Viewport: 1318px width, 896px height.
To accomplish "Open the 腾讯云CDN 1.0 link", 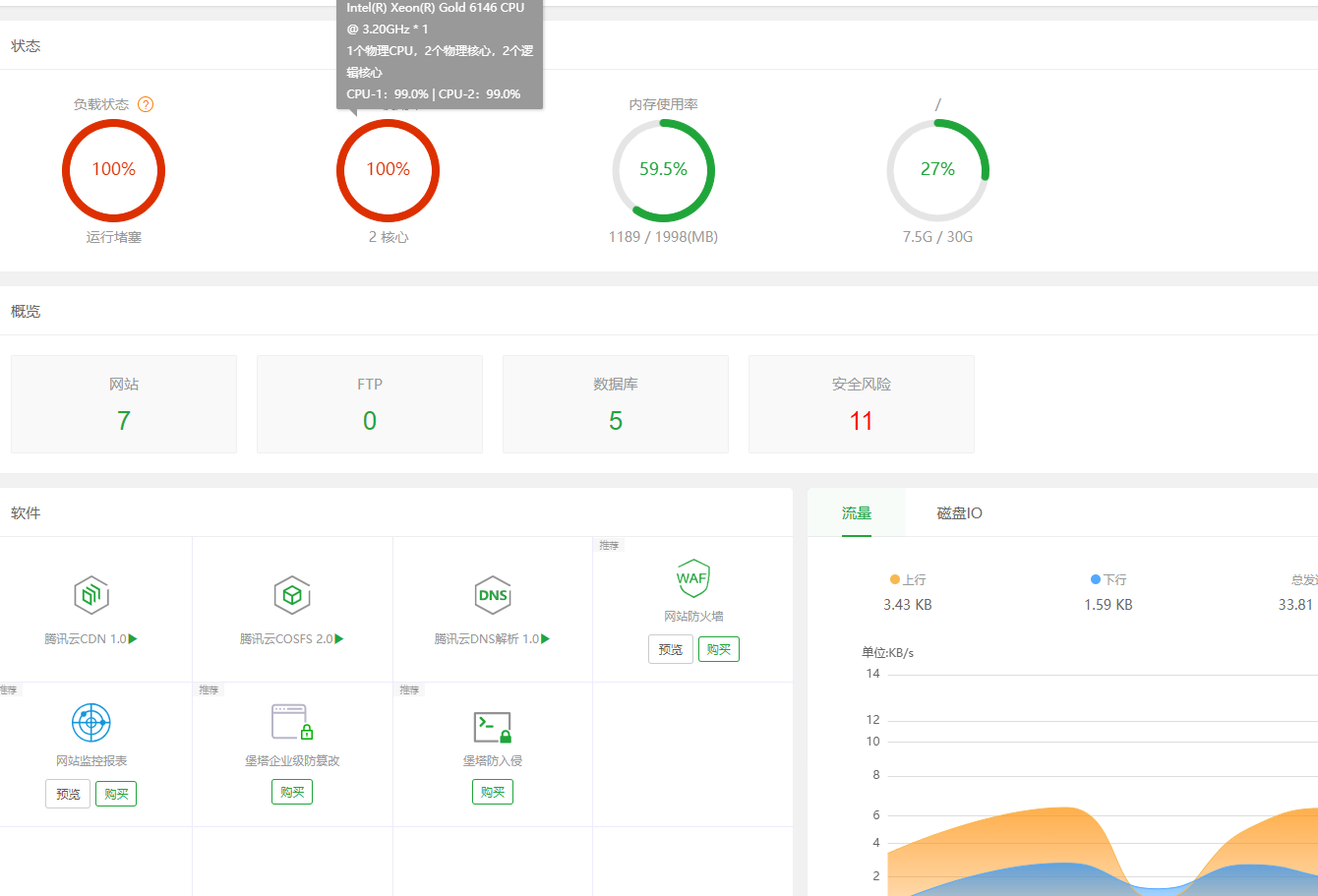I will pyautogui.click(x=85, y=639).
